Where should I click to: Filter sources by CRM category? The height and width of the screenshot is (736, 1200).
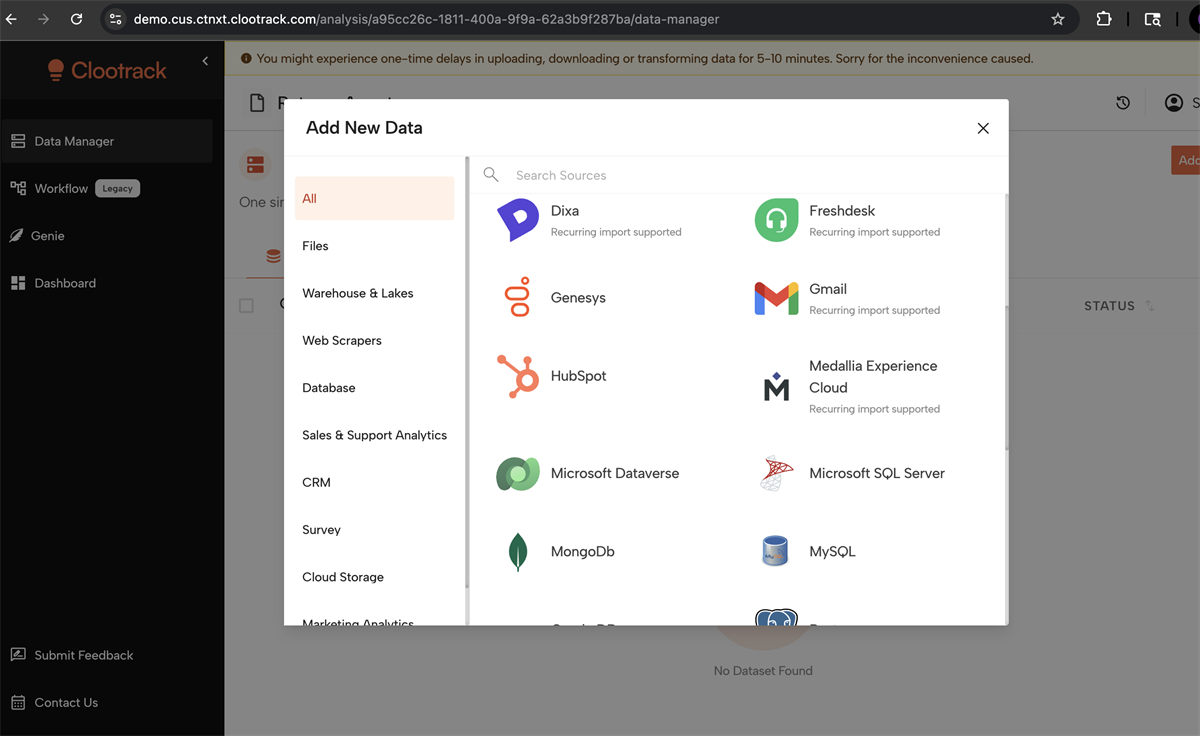click(x=316, y=482)
